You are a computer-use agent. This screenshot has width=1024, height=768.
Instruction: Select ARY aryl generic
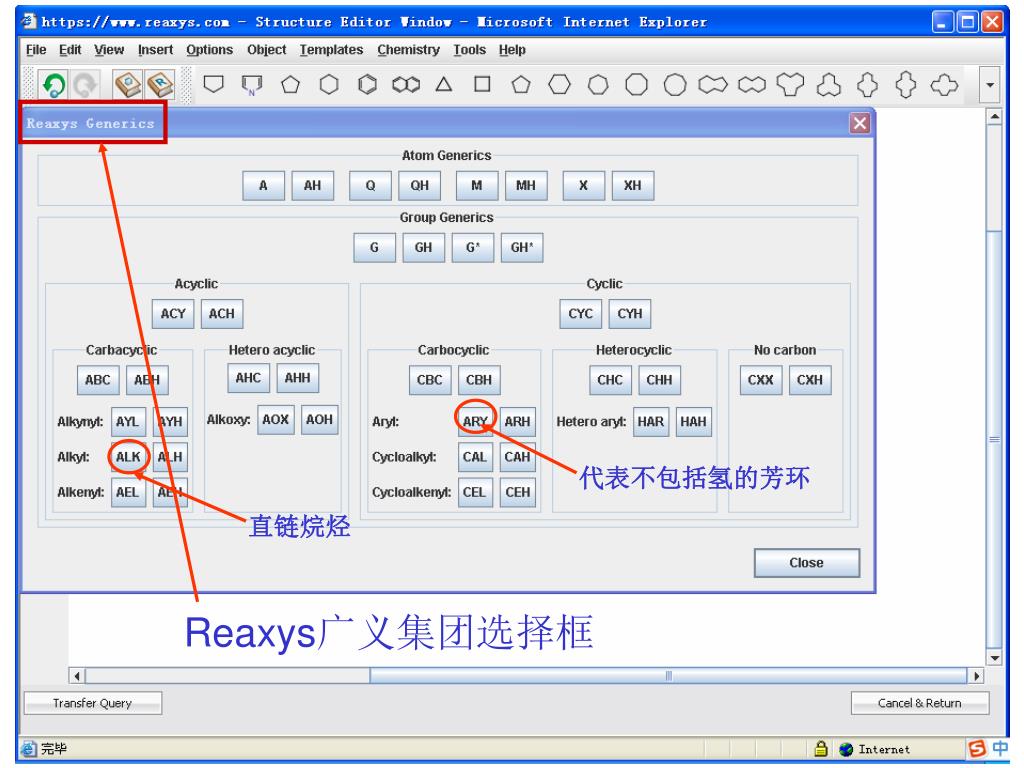pyautogui.click(x=475, y=422)
